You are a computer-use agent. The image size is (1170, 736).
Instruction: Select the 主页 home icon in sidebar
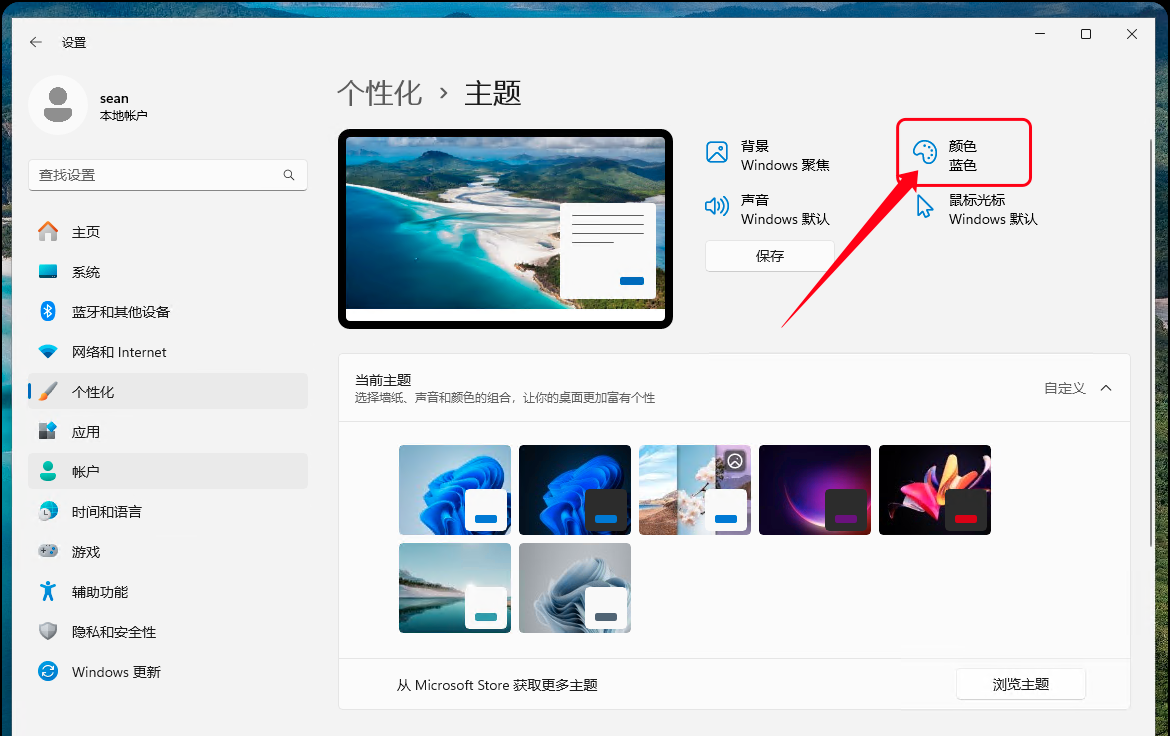[48, 231]
